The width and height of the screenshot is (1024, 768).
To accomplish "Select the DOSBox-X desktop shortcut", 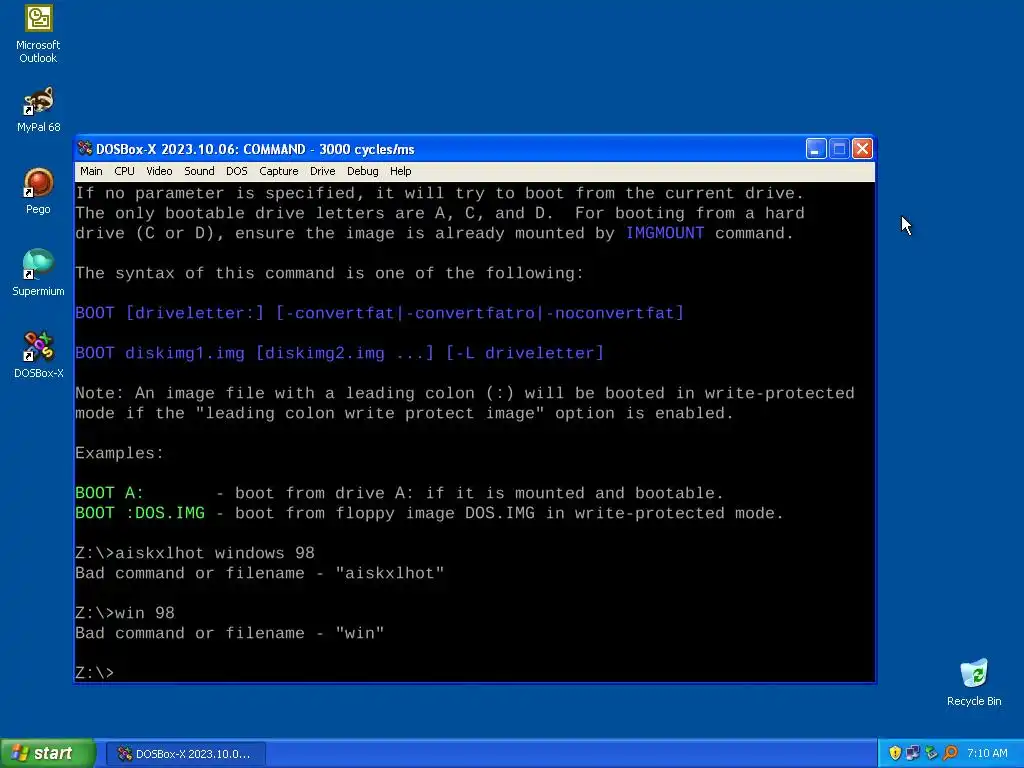I will pyautogui.click(x=38, y=355).
